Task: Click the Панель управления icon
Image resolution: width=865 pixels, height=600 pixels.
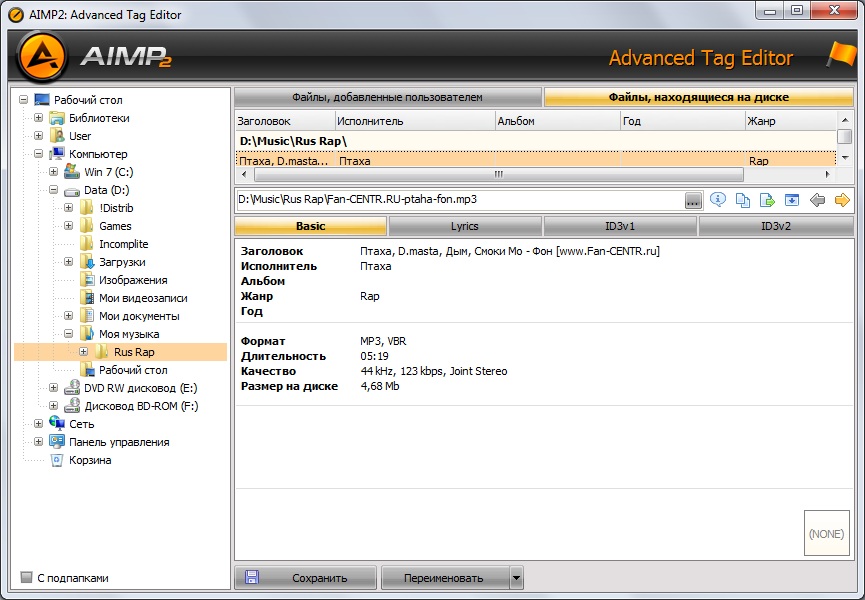Action: pyautogui.click(x=57, y=442)
